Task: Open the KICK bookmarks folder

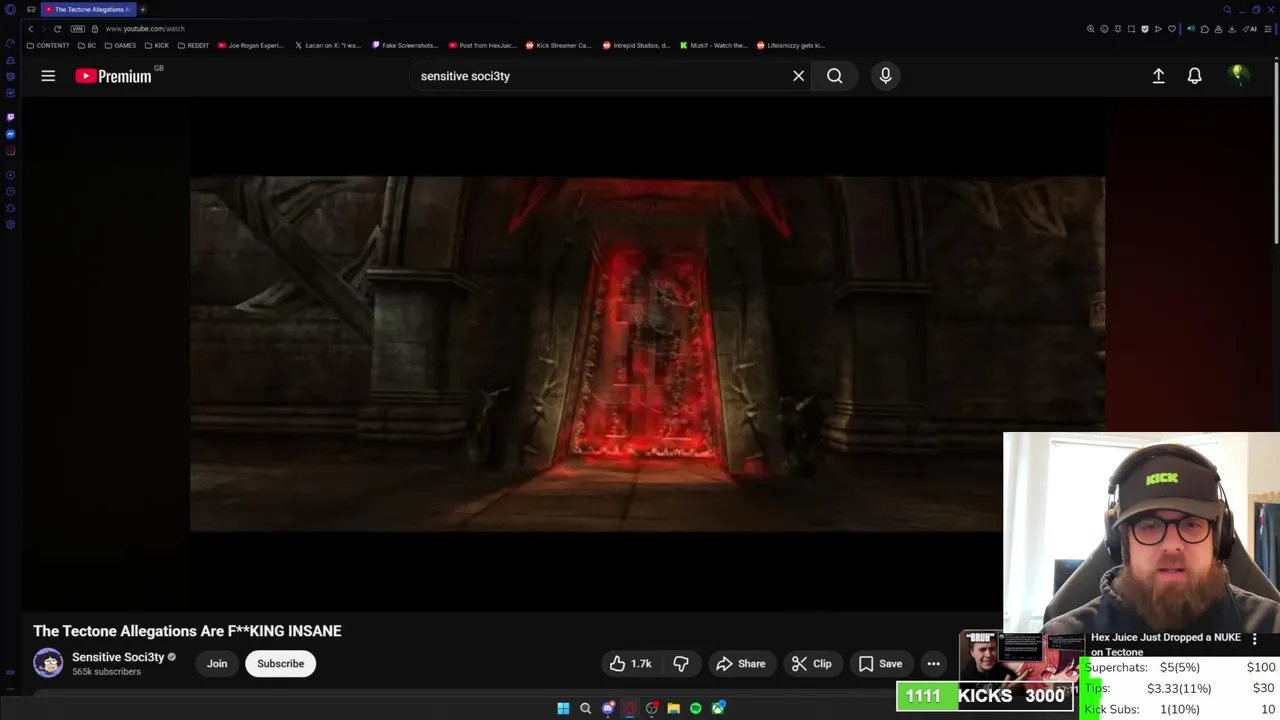Action: point(157,45)
